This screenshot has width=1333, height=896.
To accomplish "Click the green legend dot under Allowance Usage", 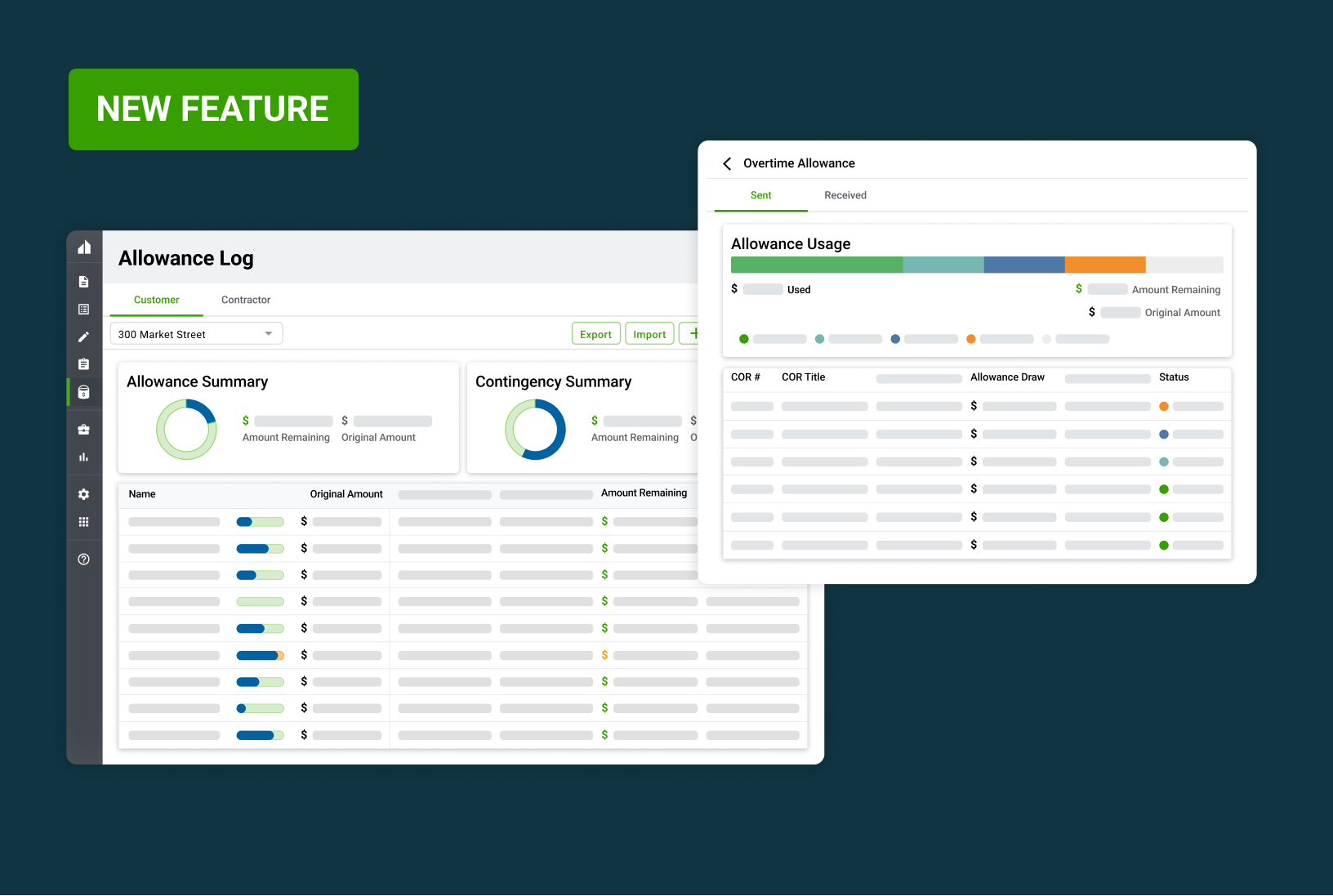I will [x=743, y=339].
